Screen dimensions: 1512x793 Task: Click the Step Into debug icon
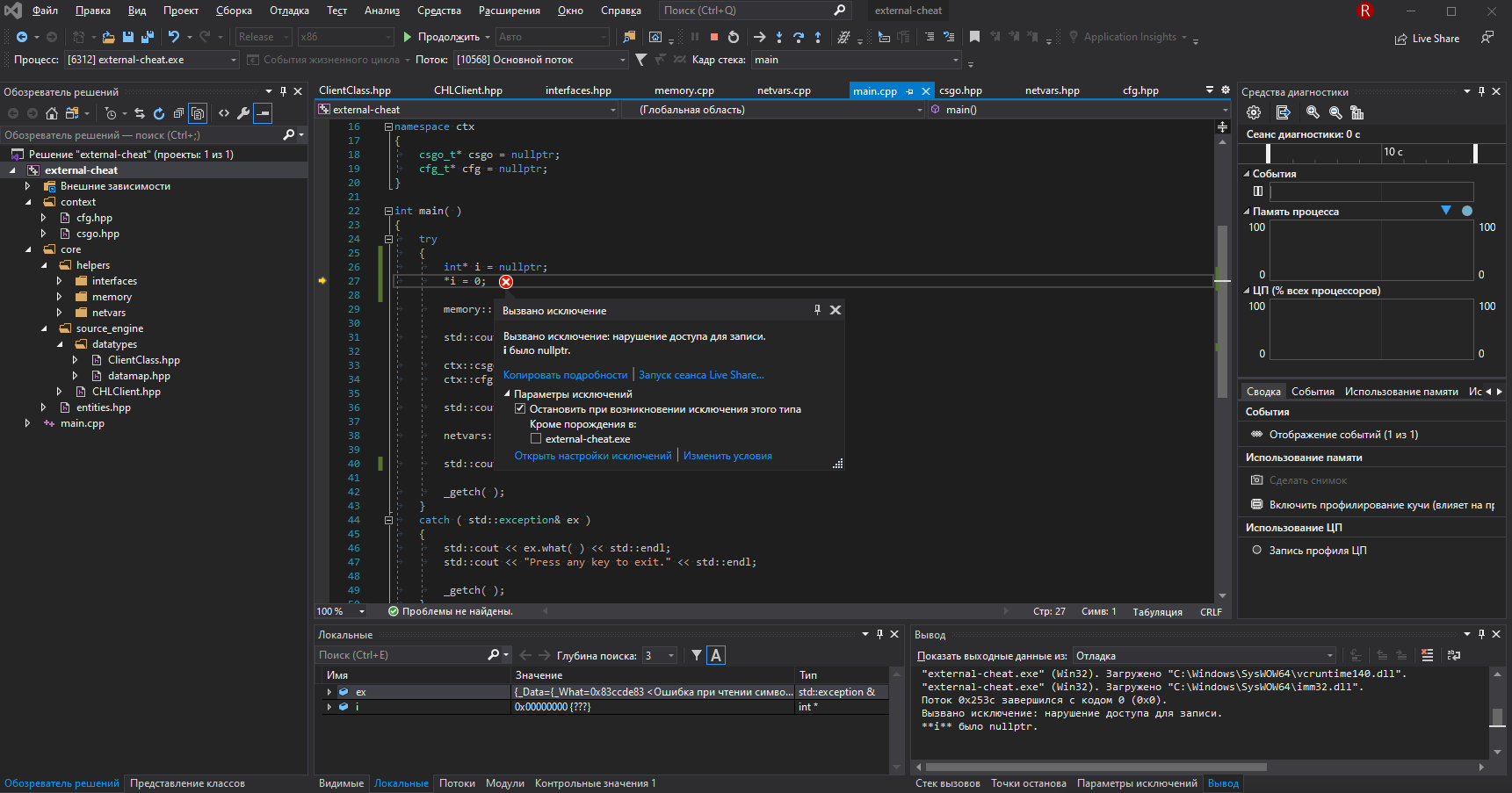point(779,37)
